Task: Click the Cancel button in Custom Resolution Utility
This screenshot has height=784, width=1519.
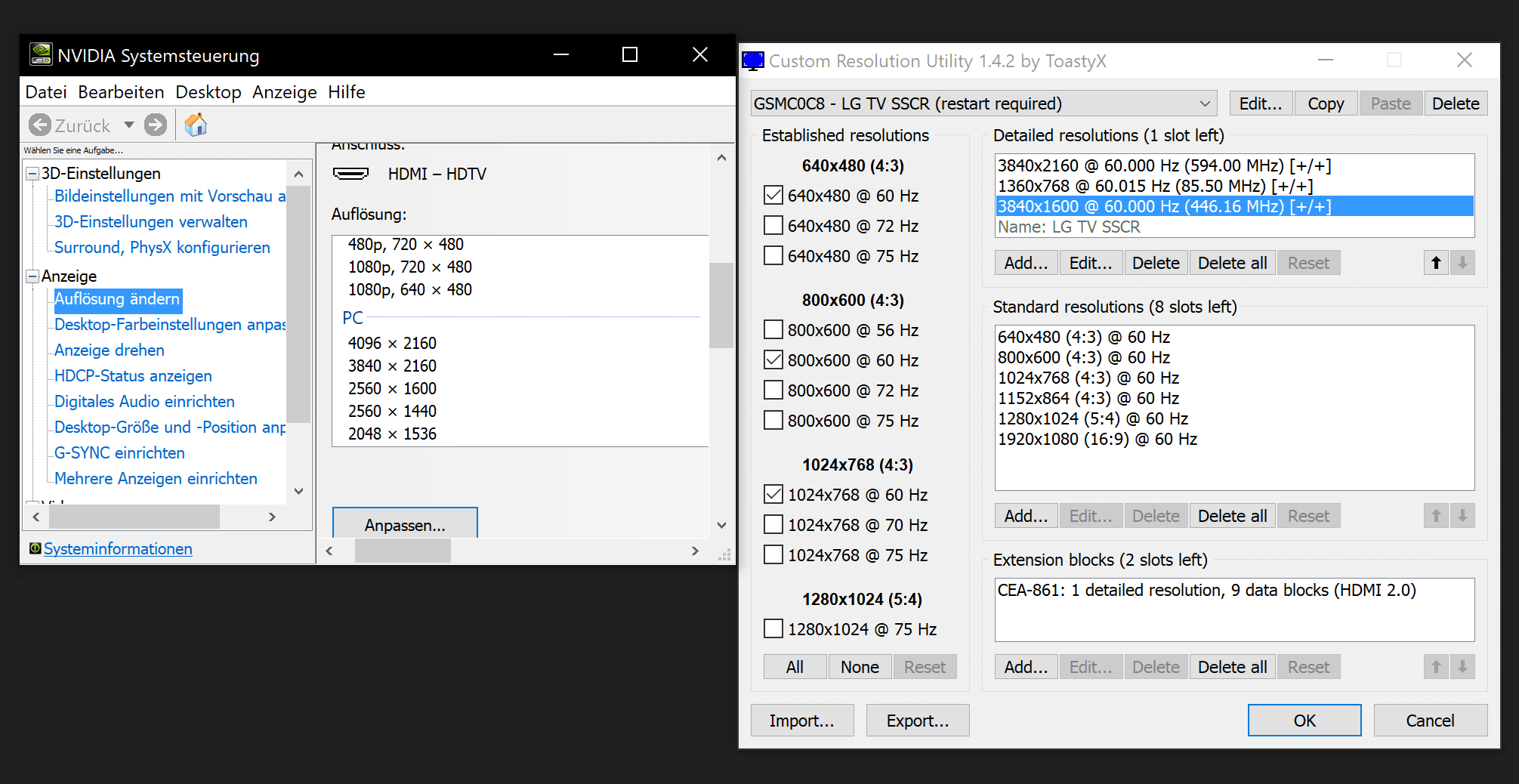Action: pyautogui.click(x=1431, y=721)
